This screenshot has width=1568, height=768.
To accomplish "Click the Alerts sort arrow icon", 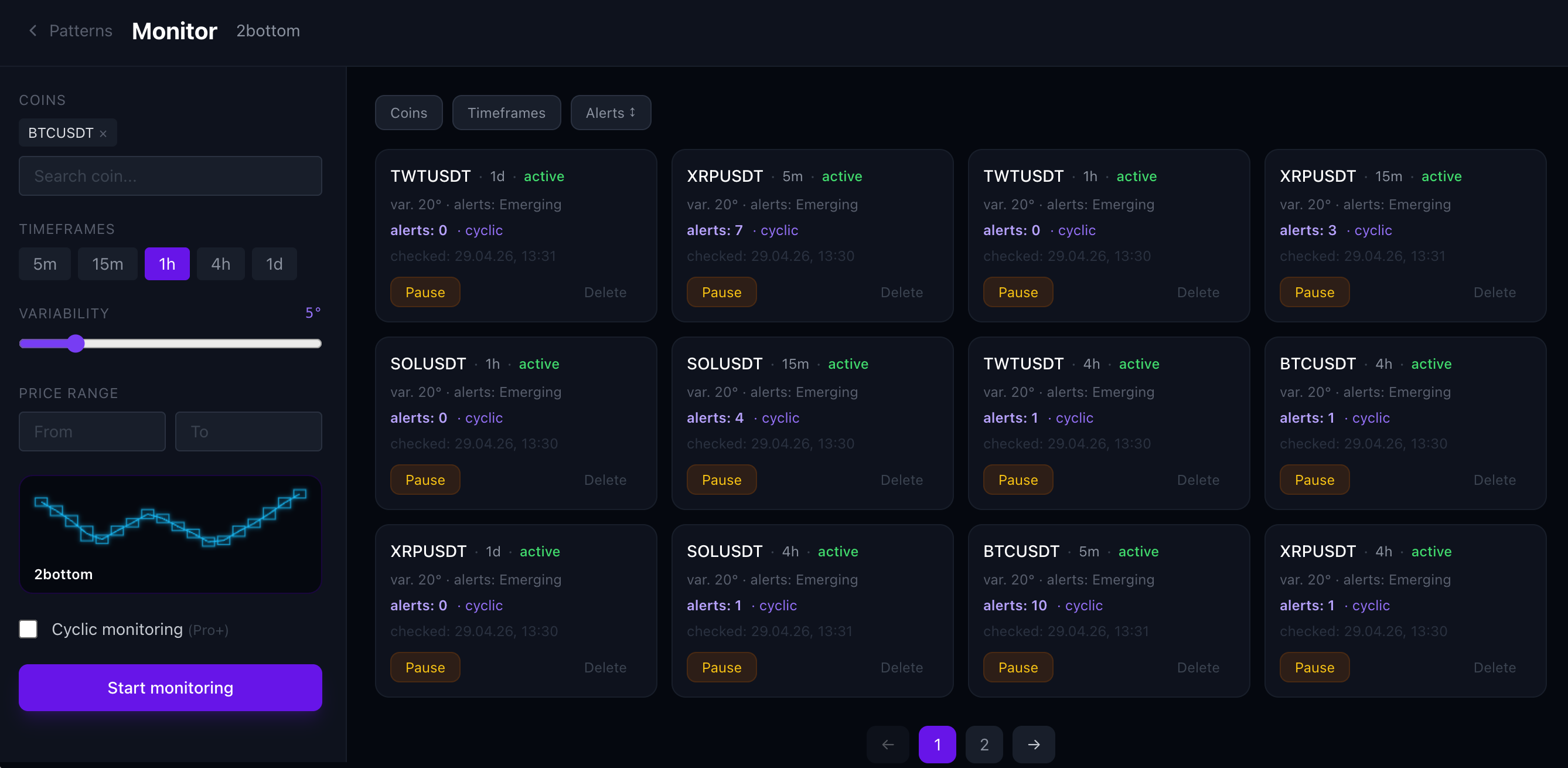I will (x=632, y=112).
